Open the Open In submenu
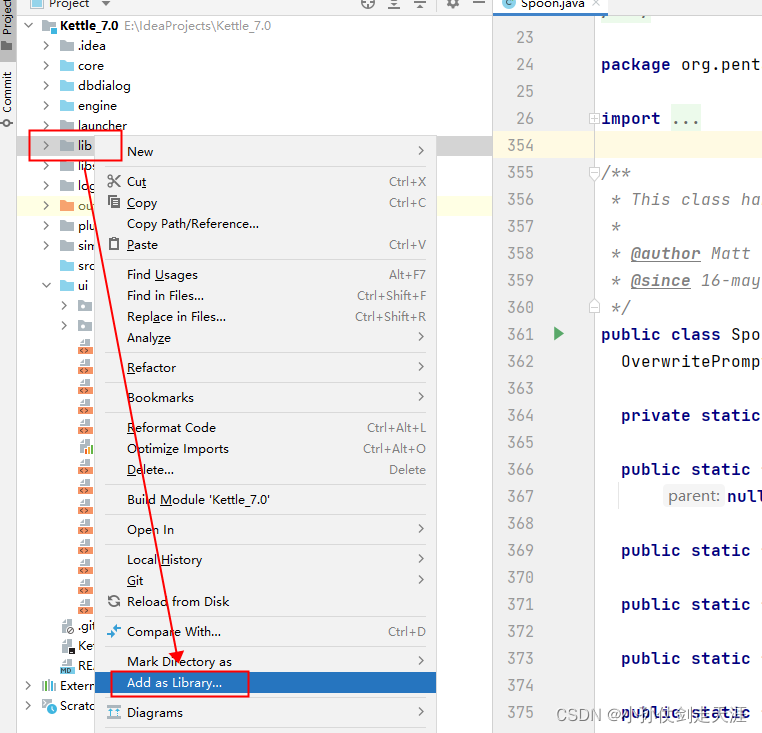762x733 pixels. click(x=265, y=529)
